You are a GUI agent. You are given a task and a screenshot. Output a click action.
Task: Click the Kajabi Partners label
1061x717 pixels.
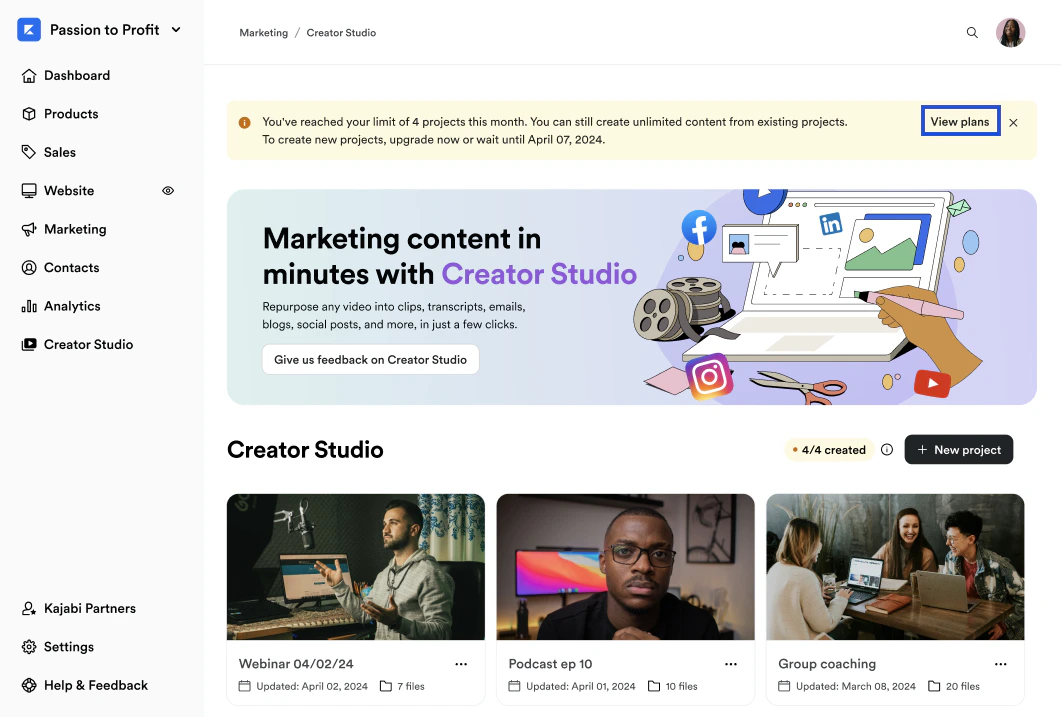coord(90,609)
